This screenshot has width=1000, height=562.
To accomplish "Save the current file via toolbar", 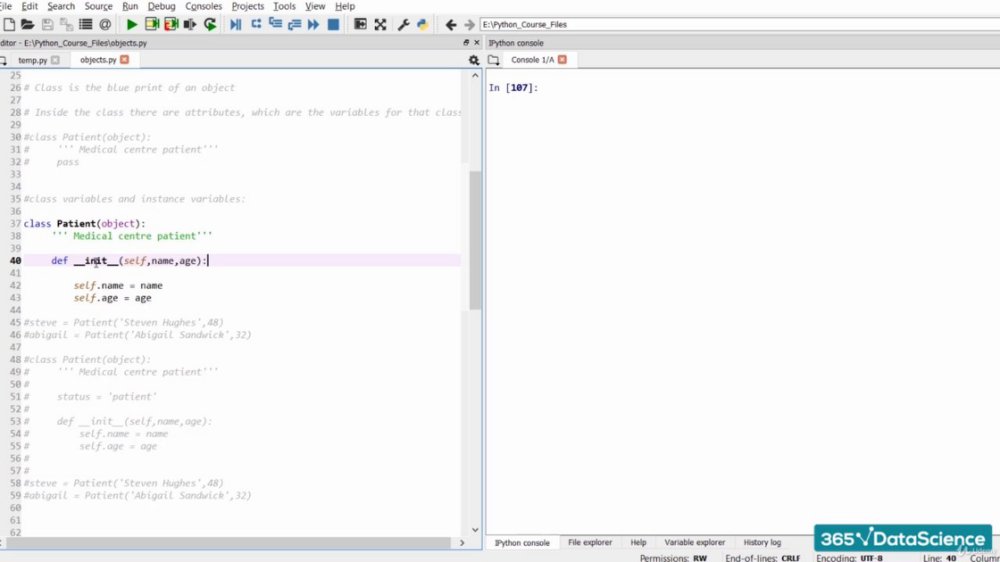I will [x=47, y=24].
